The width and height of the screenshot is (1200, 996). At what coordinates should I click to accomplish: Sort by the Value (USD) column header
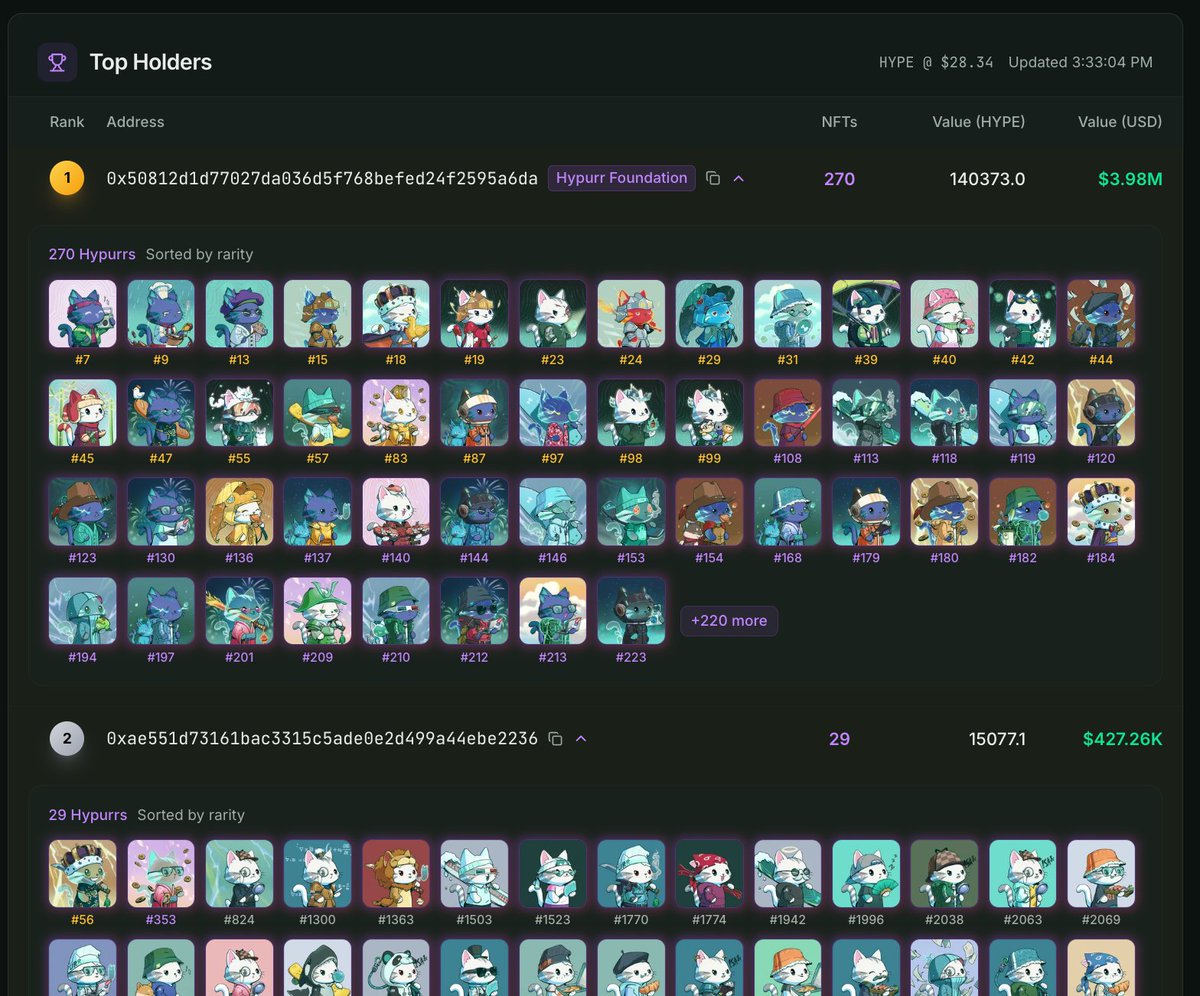1120,122
